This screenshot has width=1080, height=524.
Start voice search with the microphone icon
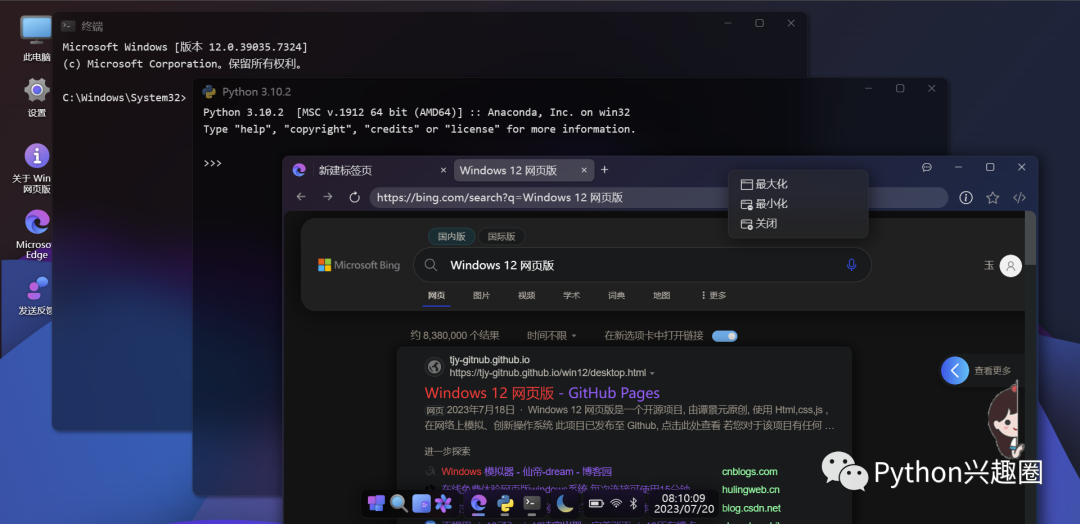click(851, 264)
